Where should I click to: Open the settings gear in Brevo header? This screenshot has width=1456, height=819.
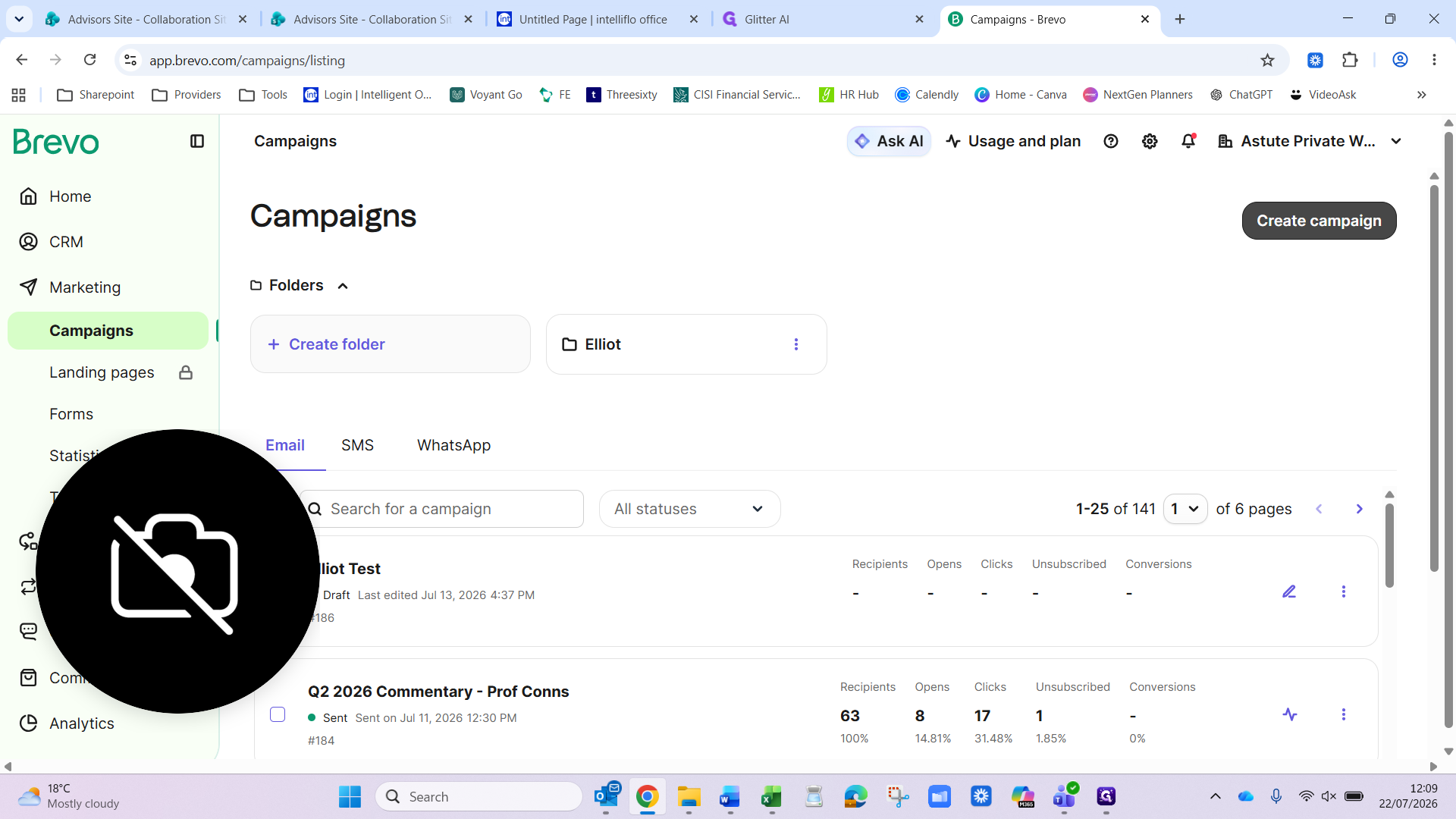1150,142
